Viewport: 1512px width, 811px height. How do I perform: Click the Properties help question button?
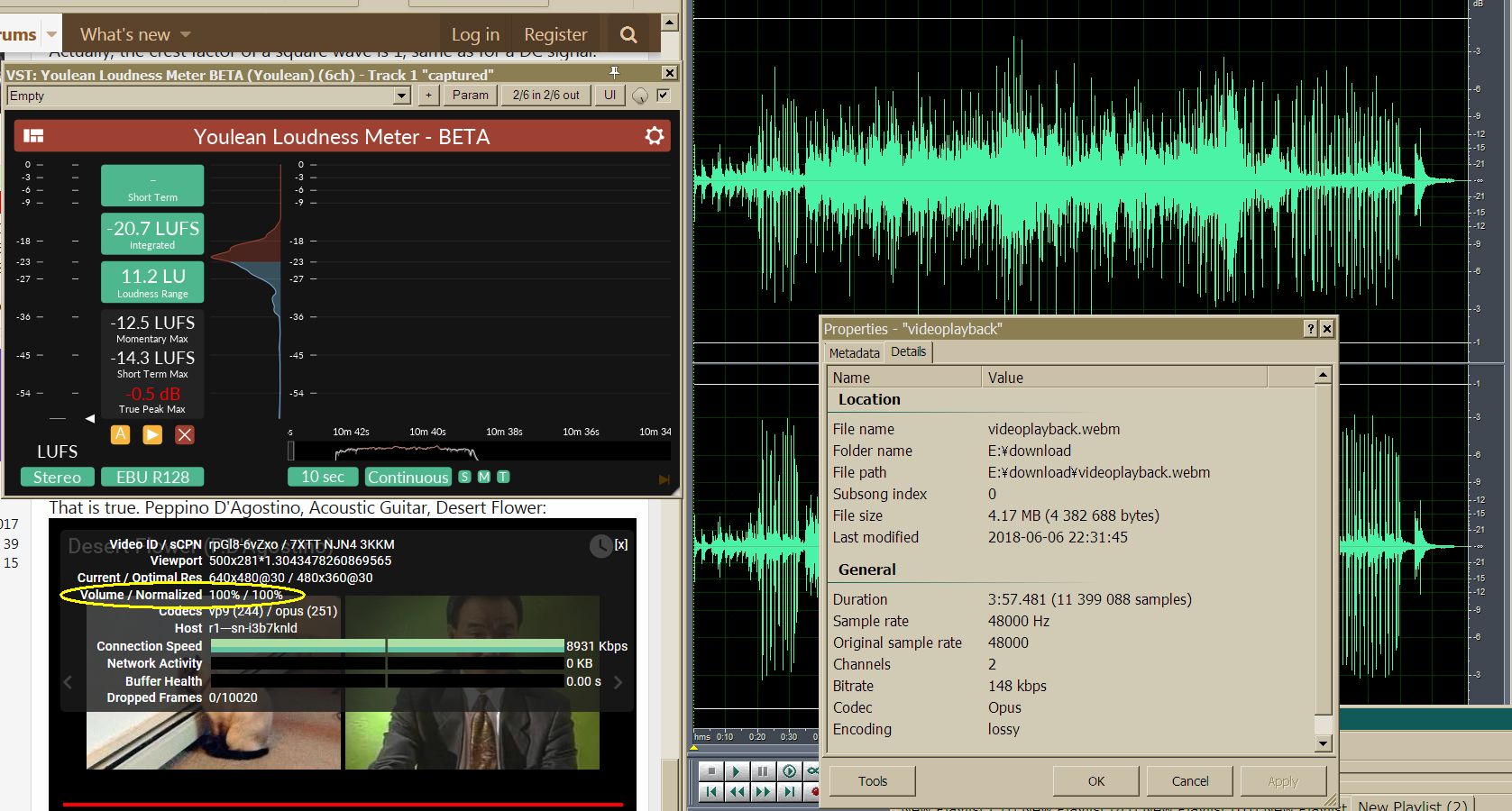1311,329
